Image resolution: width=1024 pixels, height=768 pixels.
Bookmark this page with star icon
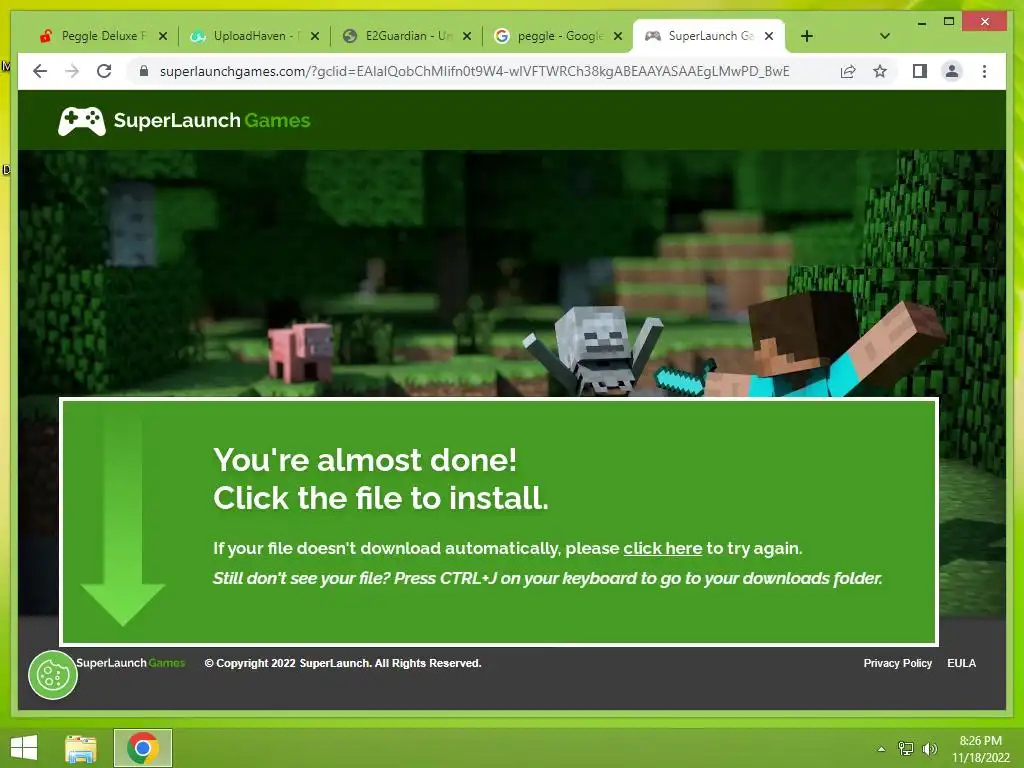880,71
